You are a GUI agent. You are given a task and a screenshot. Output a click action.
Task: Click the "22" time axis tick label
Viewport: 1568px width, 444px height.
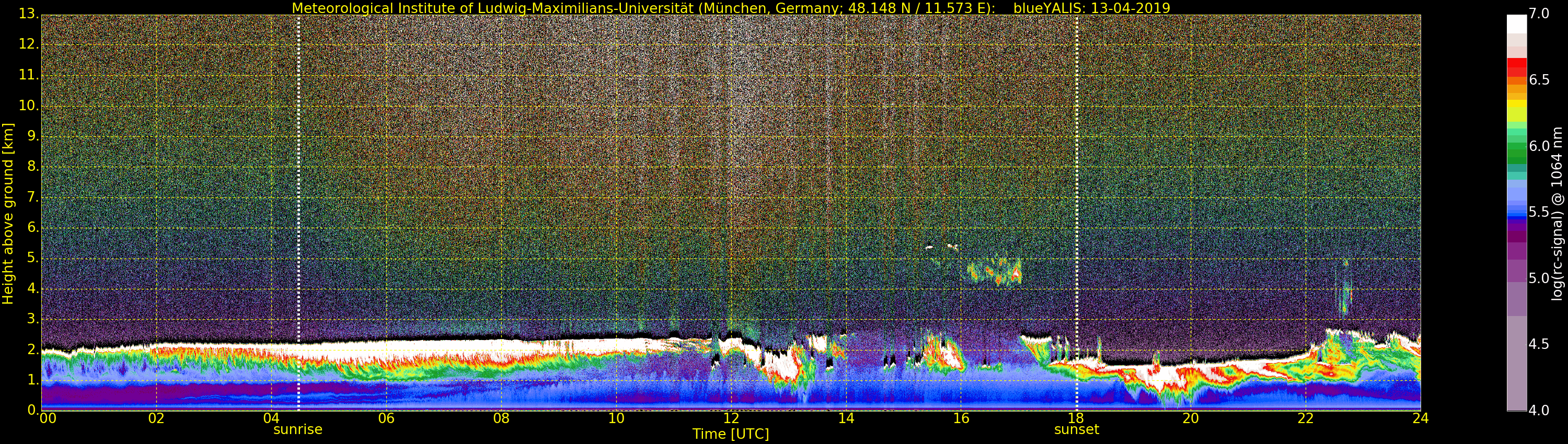[1306, 418]
